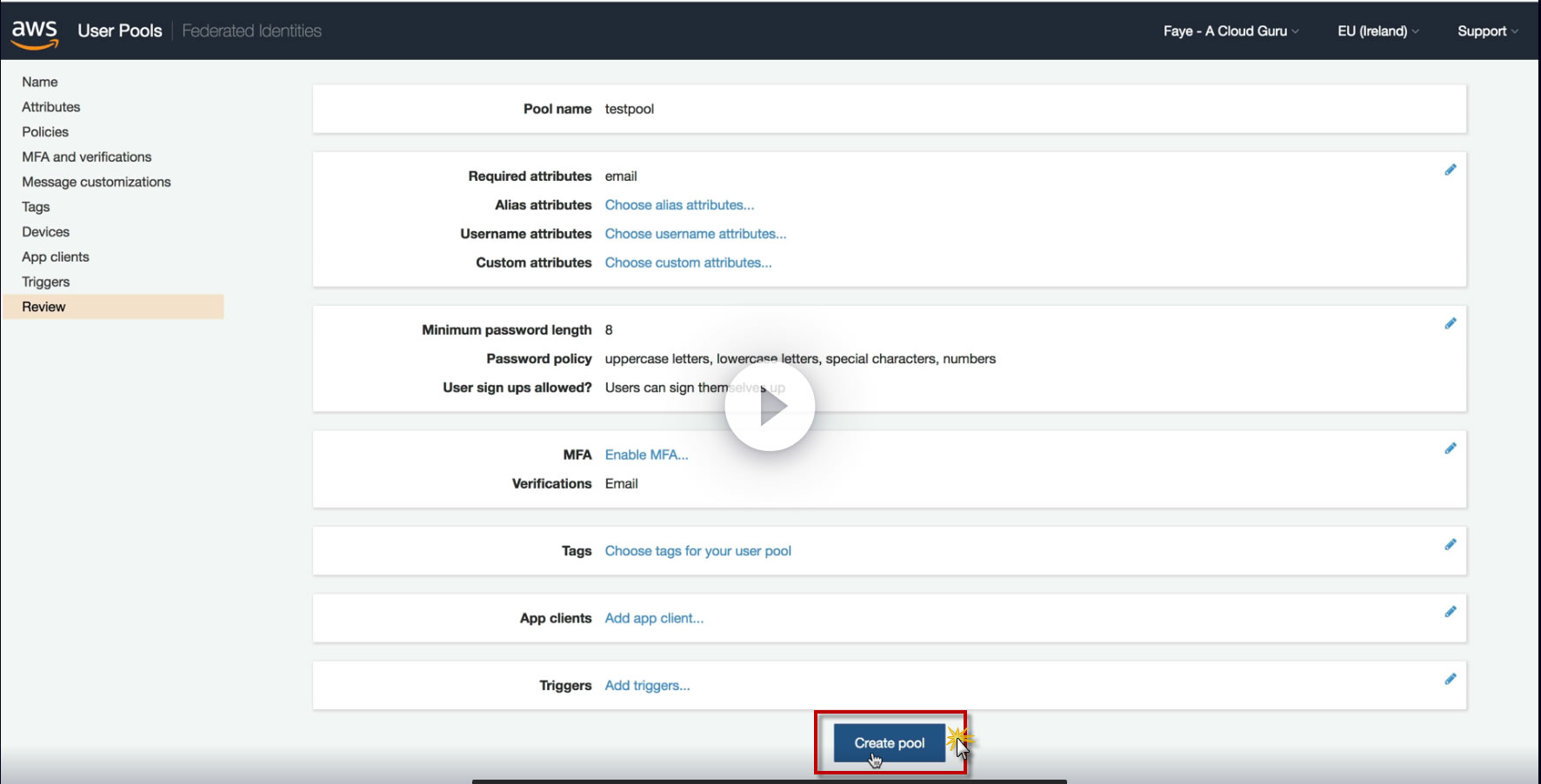Viewport: 1541px width, 784px height.
Task: Click the Email verifications value
Action: pyautogui.click(x=621, y=484)
